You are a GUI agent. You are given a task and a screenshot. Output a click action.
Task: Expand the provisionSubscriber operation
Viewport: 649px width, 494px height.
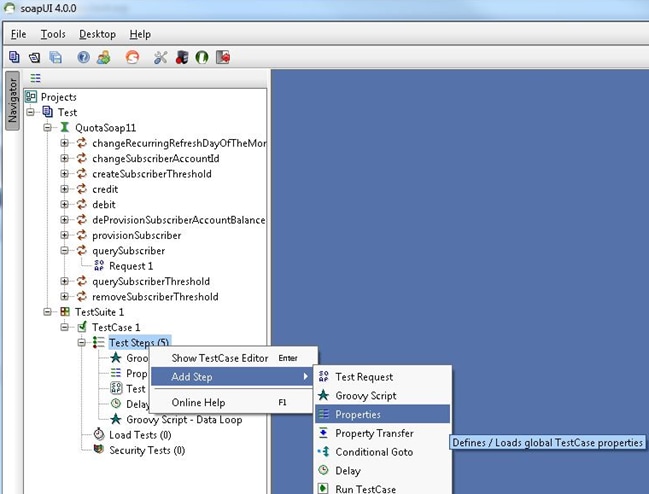point(65,235)
